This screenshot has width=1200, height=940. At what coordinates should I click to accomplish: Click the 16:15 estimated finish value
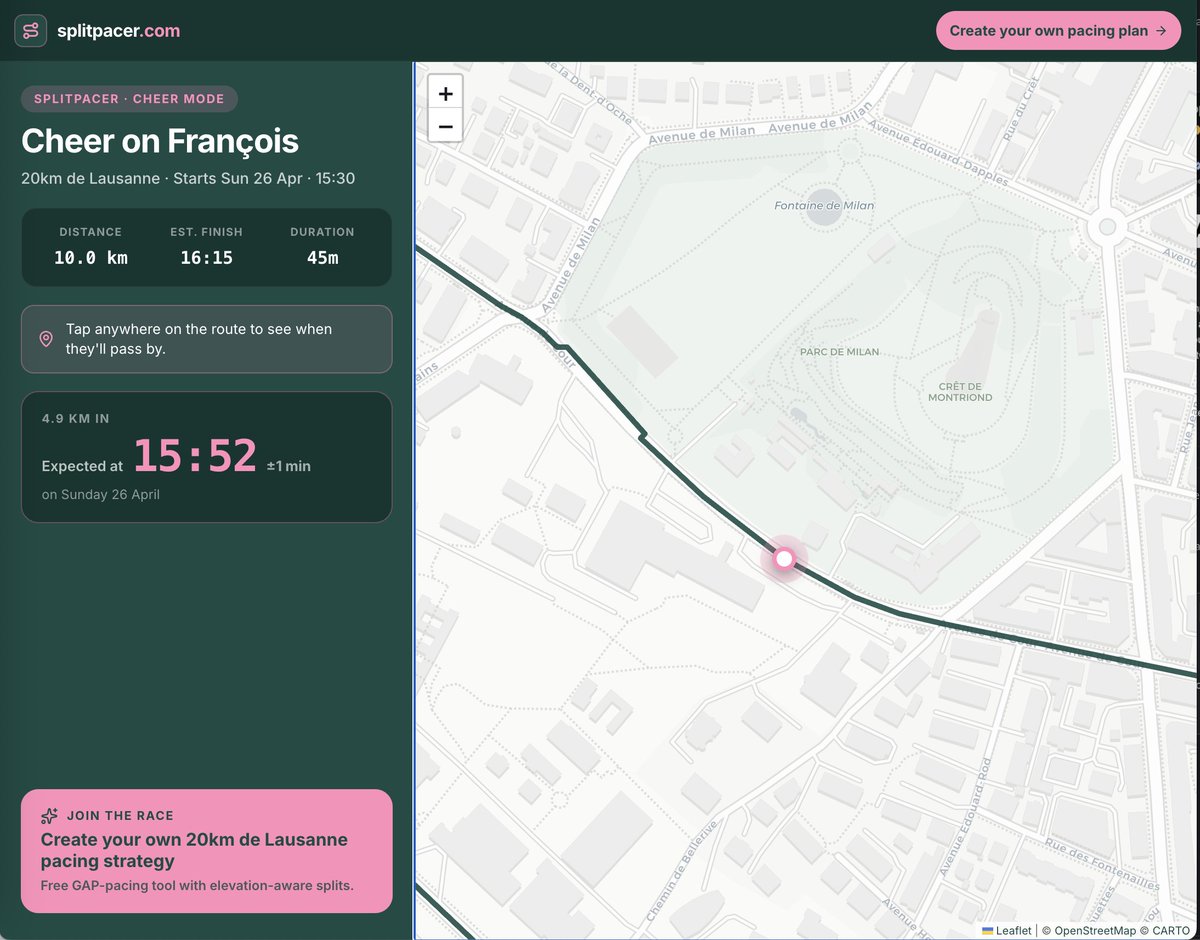[207, 258]
